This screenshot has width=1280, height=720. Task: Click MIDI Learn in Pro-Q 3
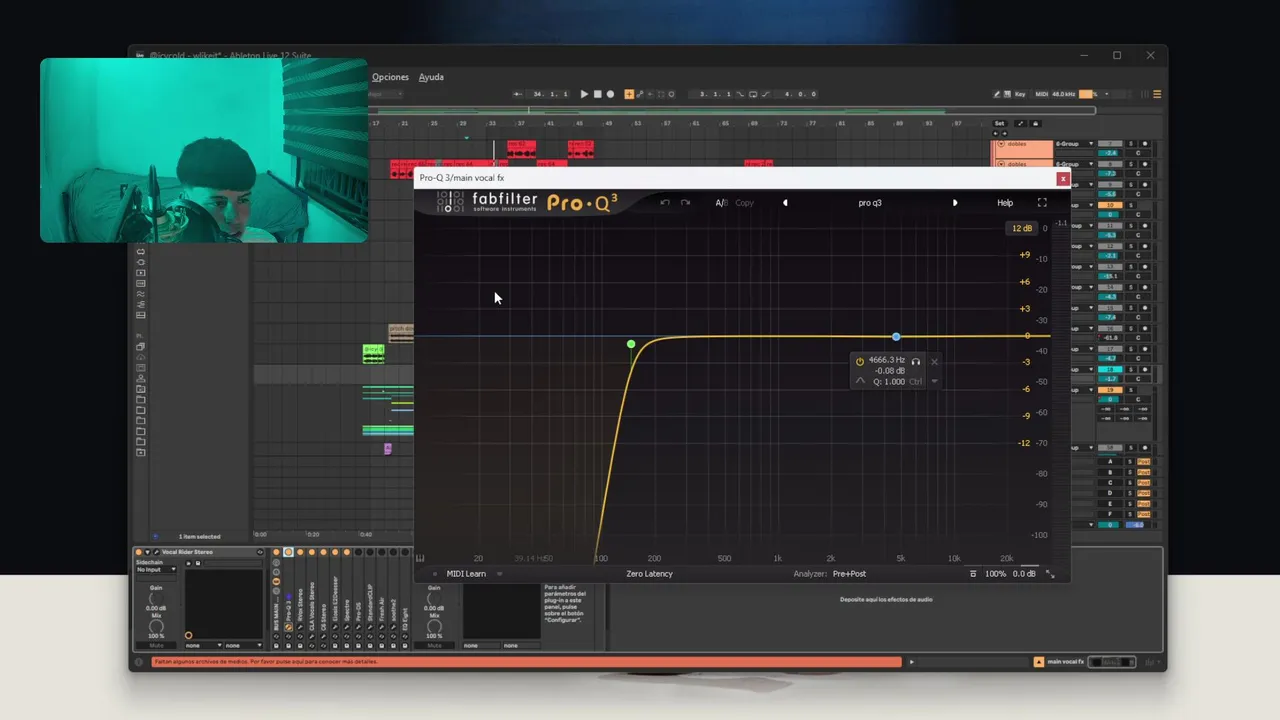(x=466, y=574)
